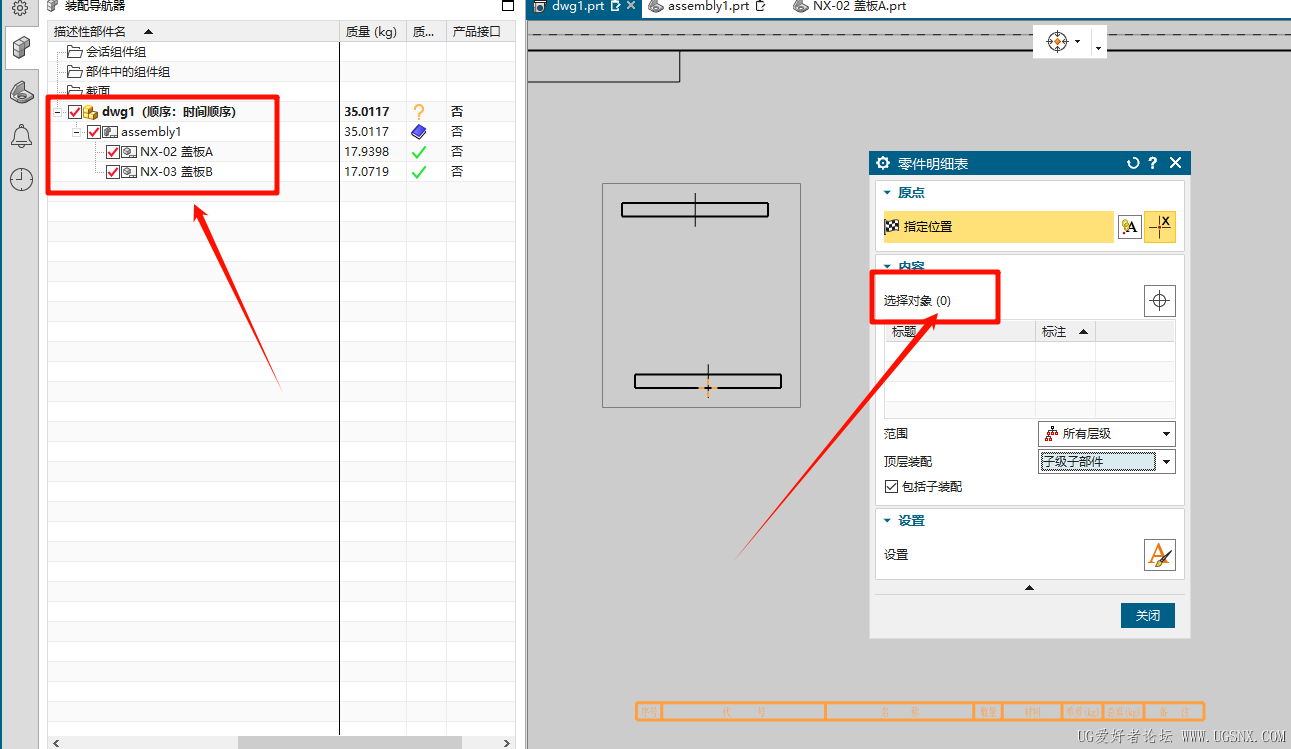Click the 质量 (kg) column header

click(x=372, y=32)
